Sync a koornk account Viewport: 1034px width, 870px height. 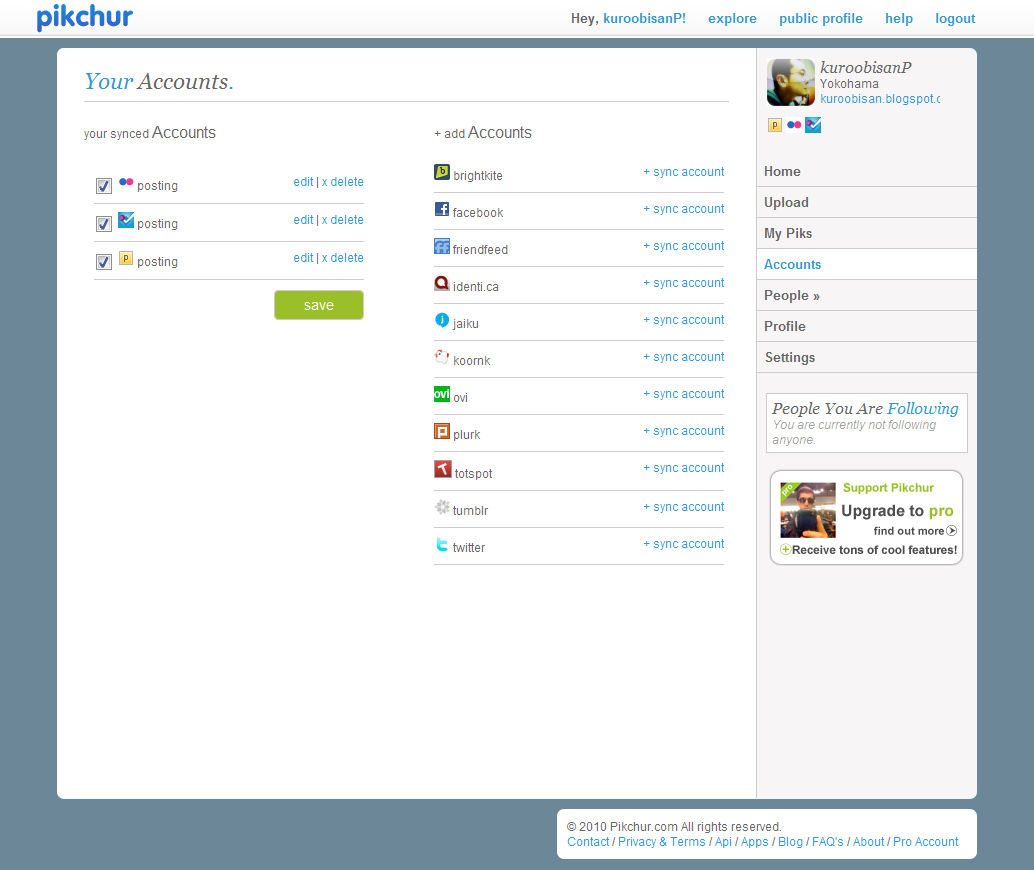pyautogui.click(x=684, y=356)
